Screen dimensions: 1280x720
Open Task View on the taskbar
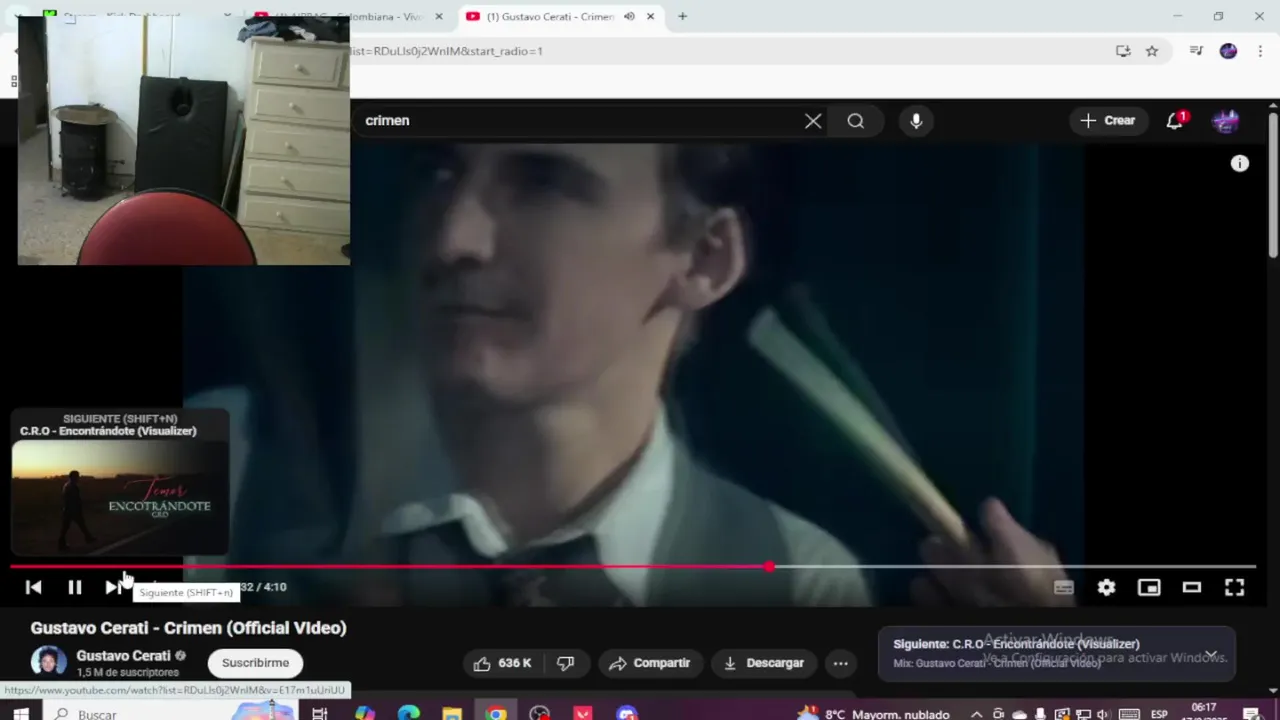320,713
